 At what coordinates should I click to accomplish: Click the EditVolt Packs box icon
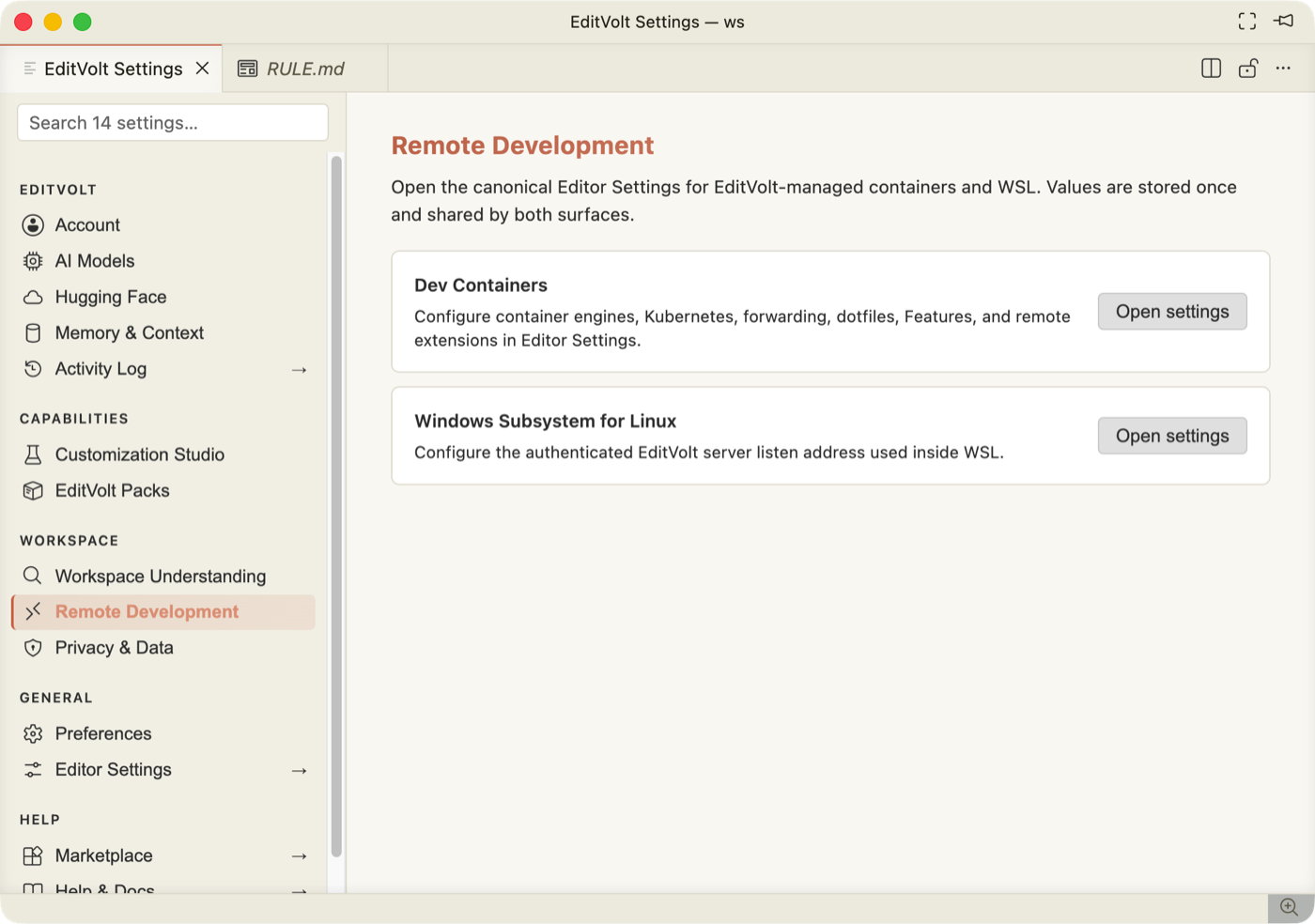click(x=33, y=490)
